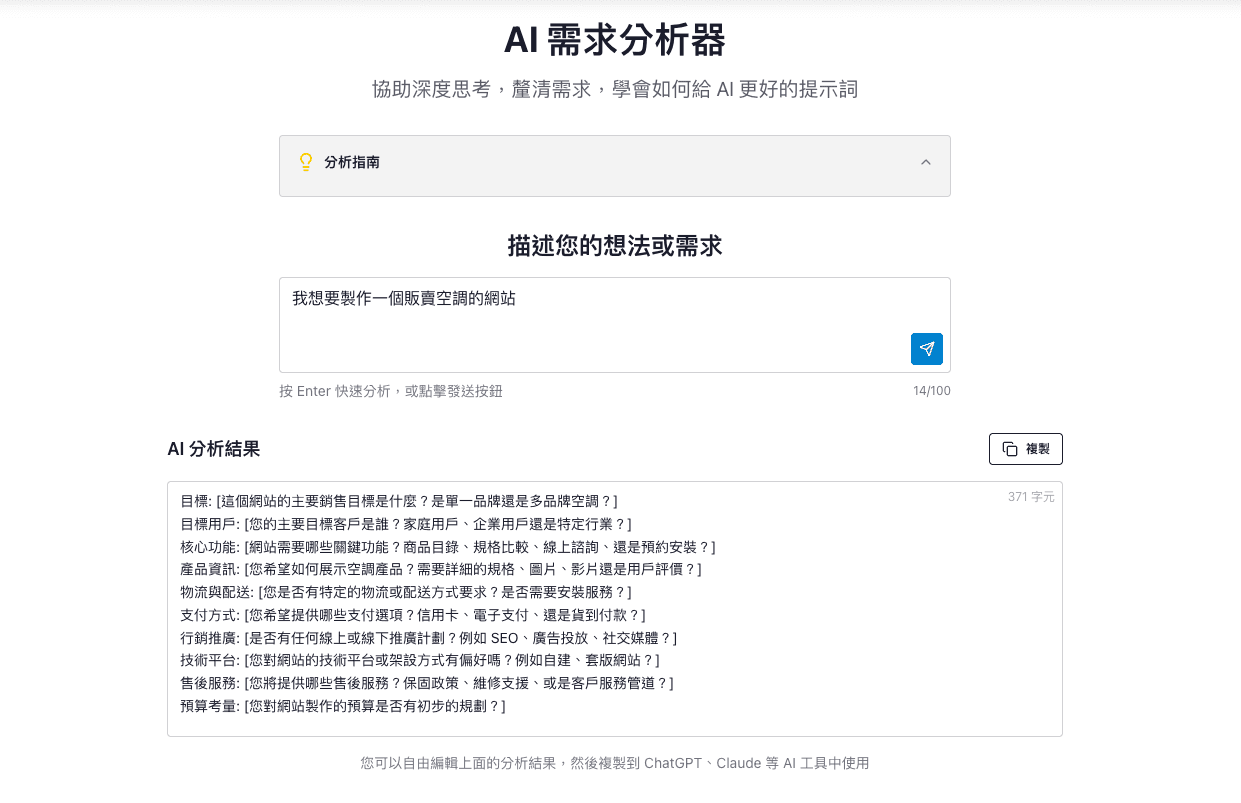
Task: Click the blue paper plane send icon
Action: [x=925, y=348]
